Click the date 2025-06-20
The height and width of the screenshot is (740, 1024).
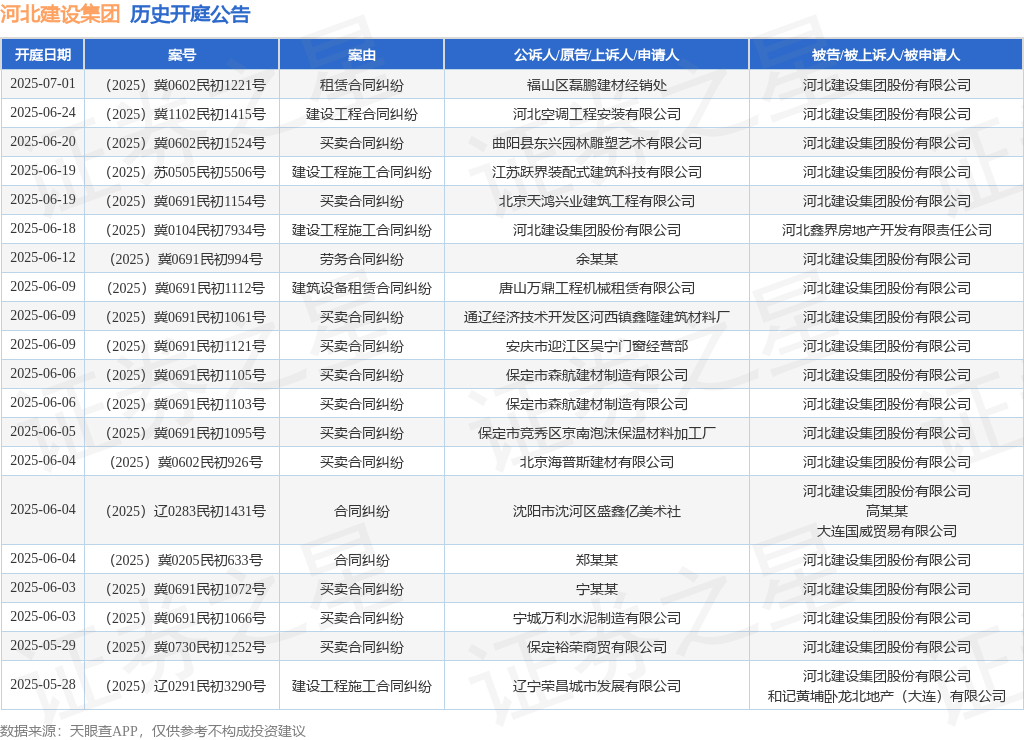tap(43, 141)
